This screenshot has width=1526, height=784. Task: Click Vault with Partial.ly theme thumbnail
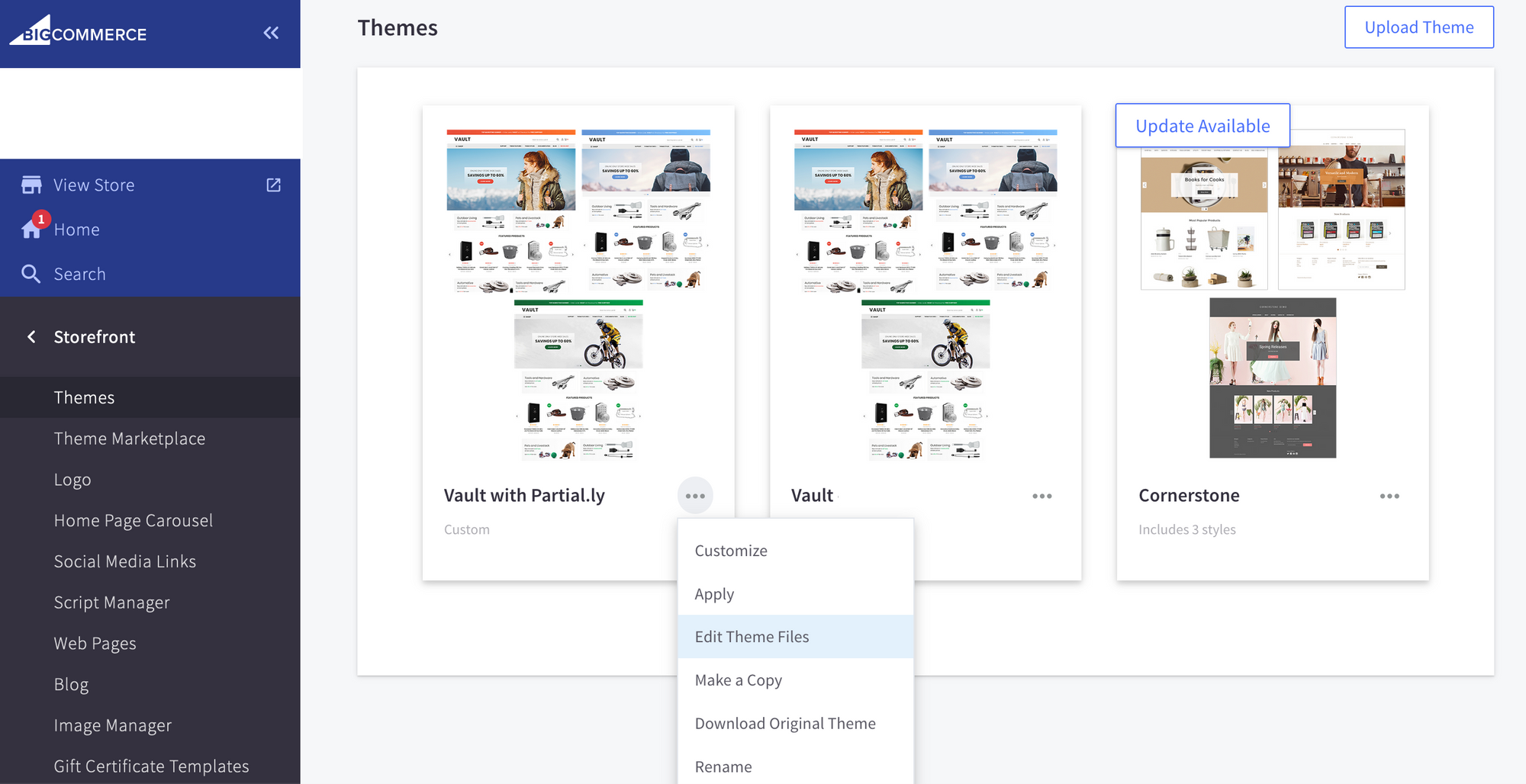[x=578, y=295]
